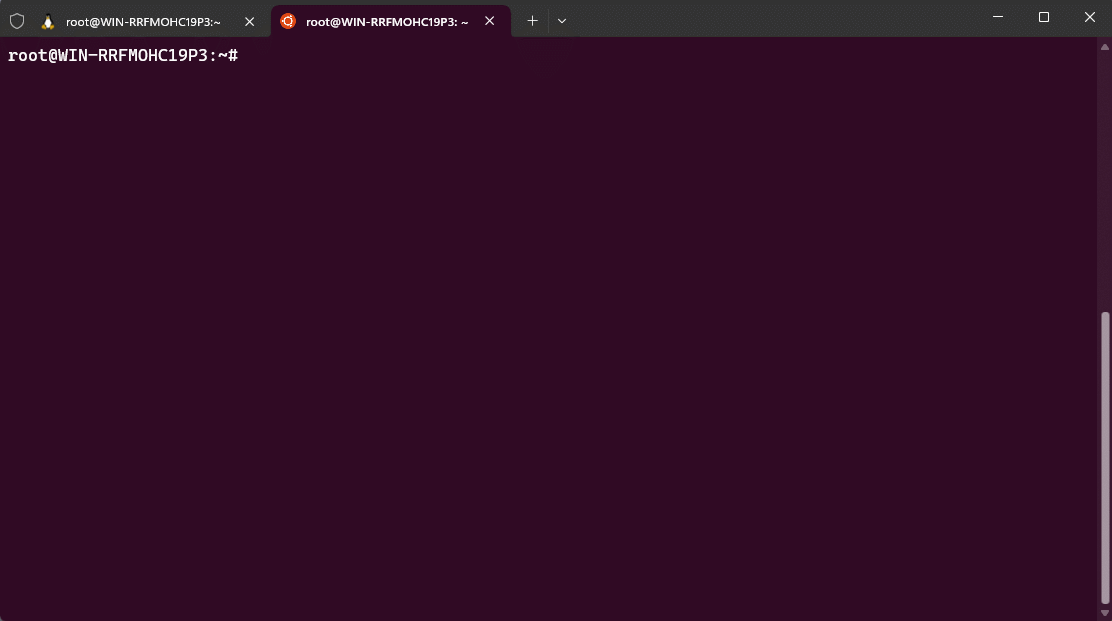Expand the new-tab profile dropdown chevron
The width and height of the screenshot is (1112, 621).
tap(562, 21)
